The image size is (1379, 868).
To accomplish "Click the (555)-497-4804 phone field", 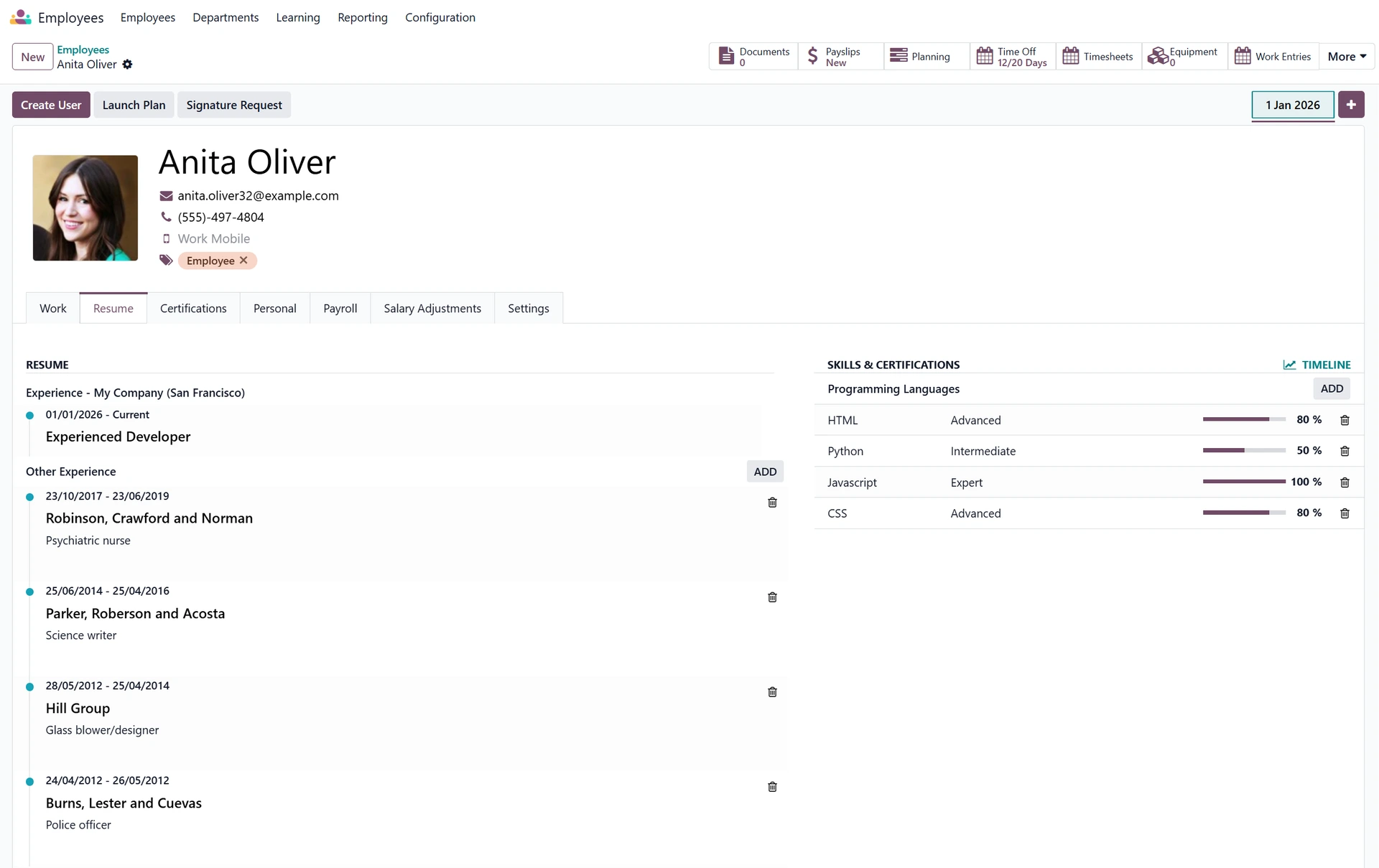I will [x=221, y=218].
